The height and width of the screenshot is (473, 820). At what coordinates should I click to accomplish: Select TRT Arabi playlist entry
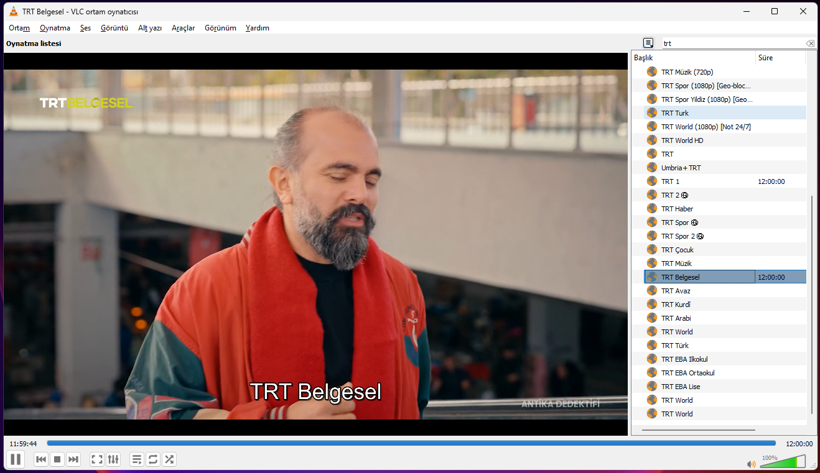[725, 318]
